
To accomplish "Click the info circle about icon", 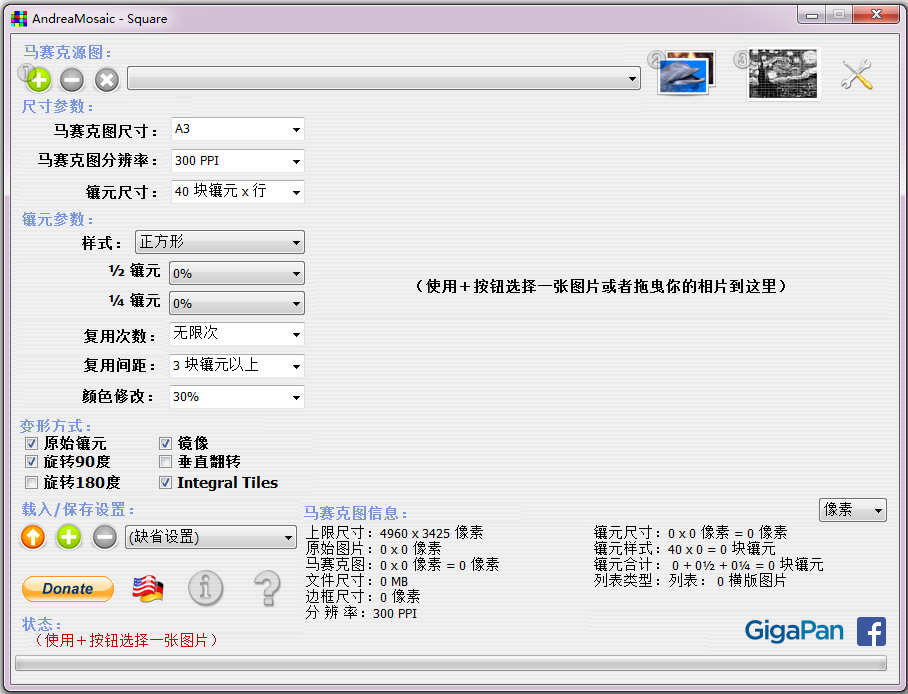I will [x=205, y=588].
